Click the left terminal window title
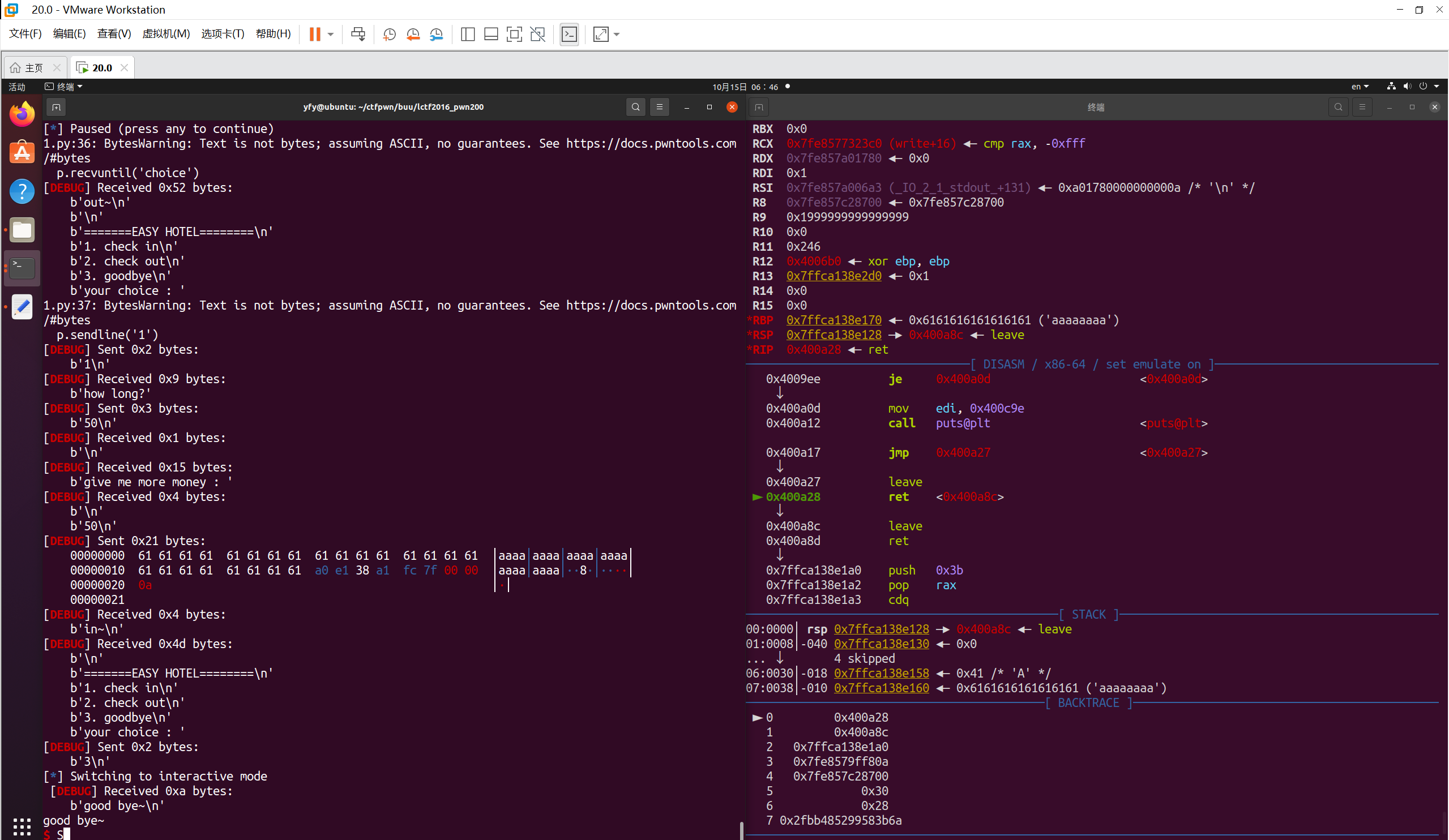Image resolution: width=1449 pixels, height=840 pixels. pyautogui.click(x=394, y=107)
